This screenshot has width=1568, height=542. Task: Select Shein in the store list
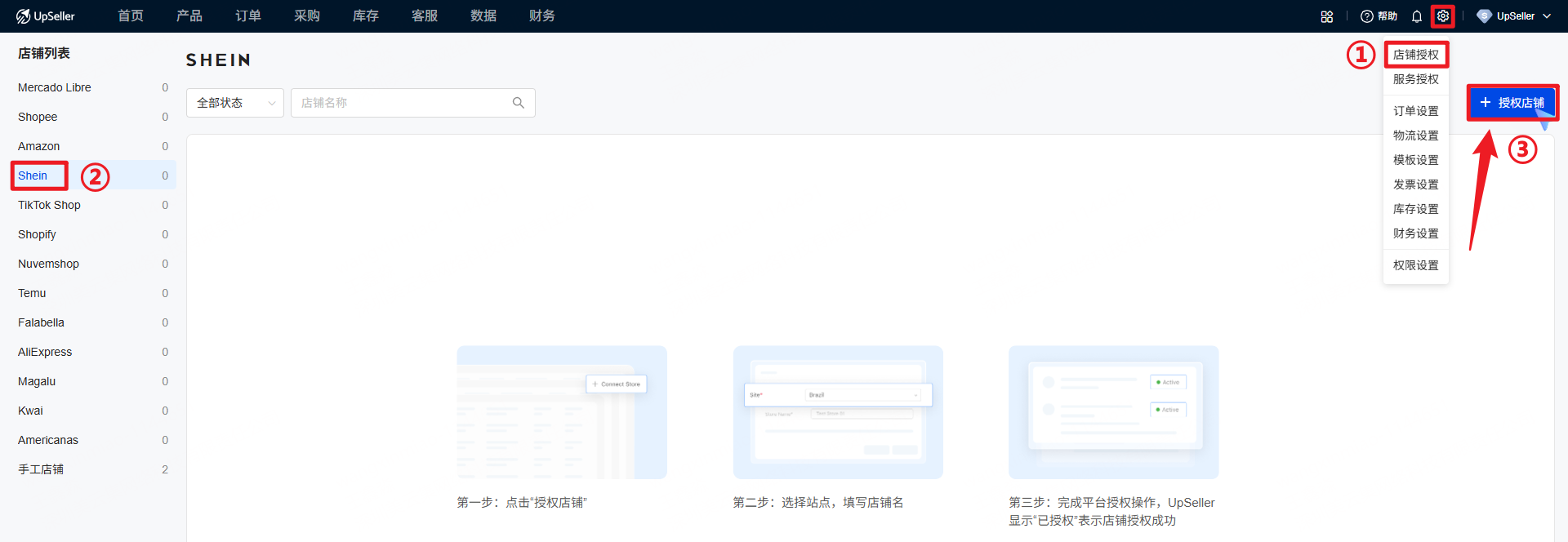[x=33, y=175]
